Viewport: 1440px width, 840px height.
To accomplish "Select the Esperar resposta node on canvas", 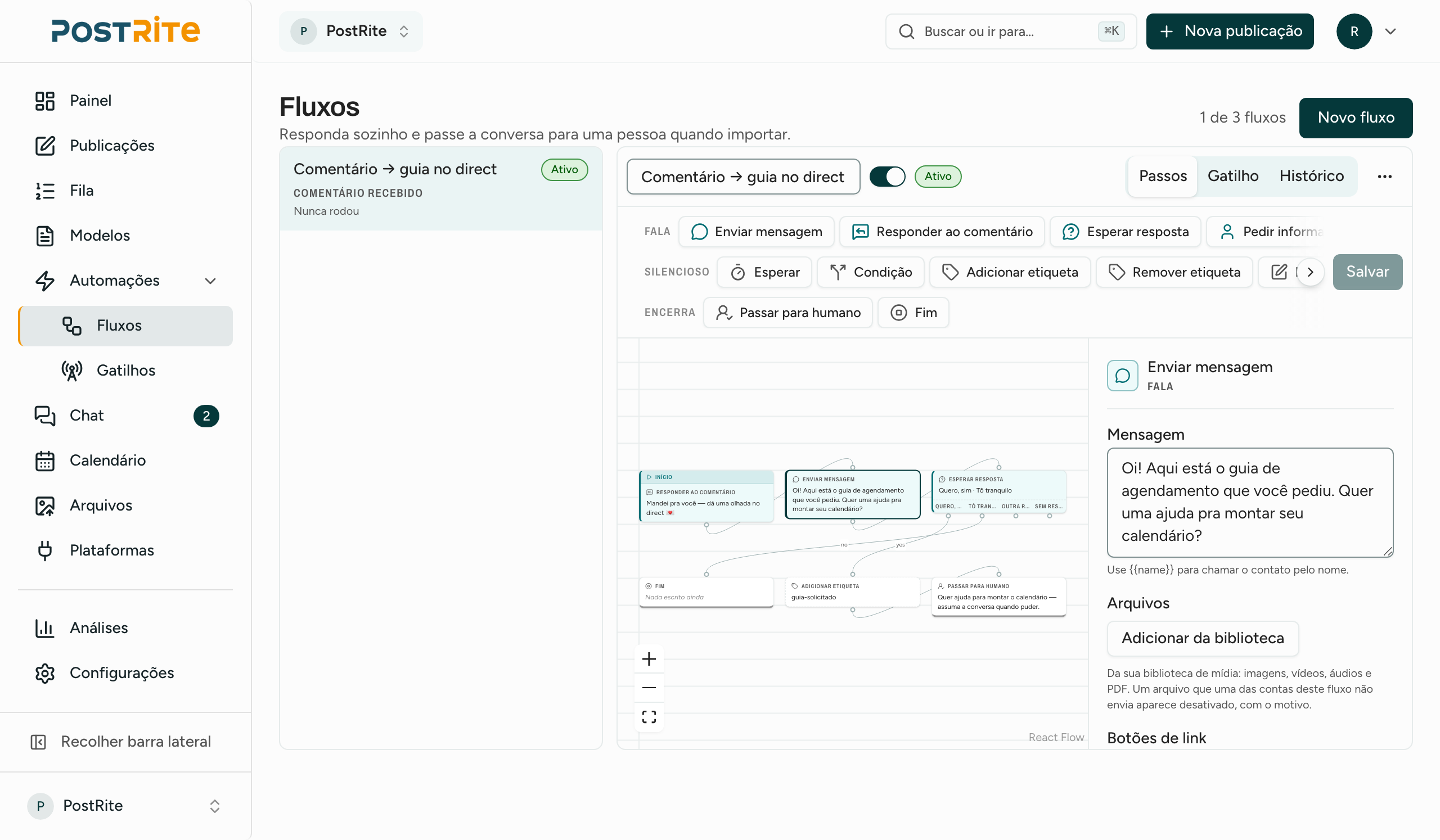I will (999, 491).
